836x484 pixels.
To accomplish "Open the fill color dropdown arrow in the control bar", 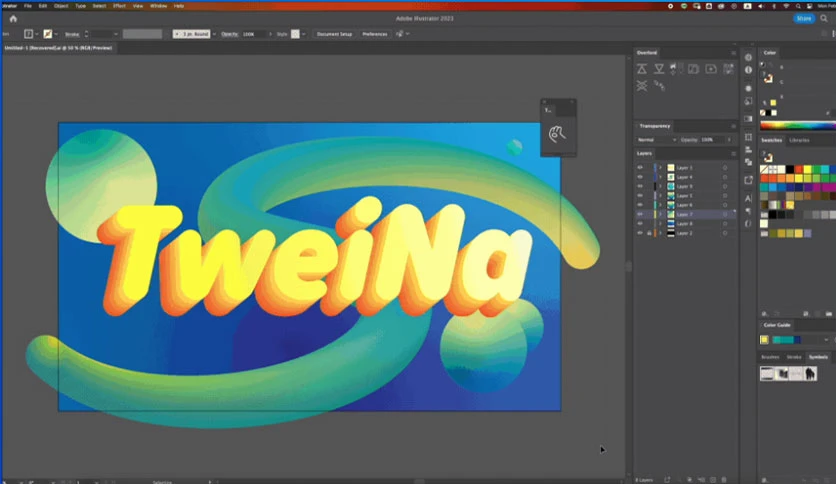I will [x=37, y=34].
